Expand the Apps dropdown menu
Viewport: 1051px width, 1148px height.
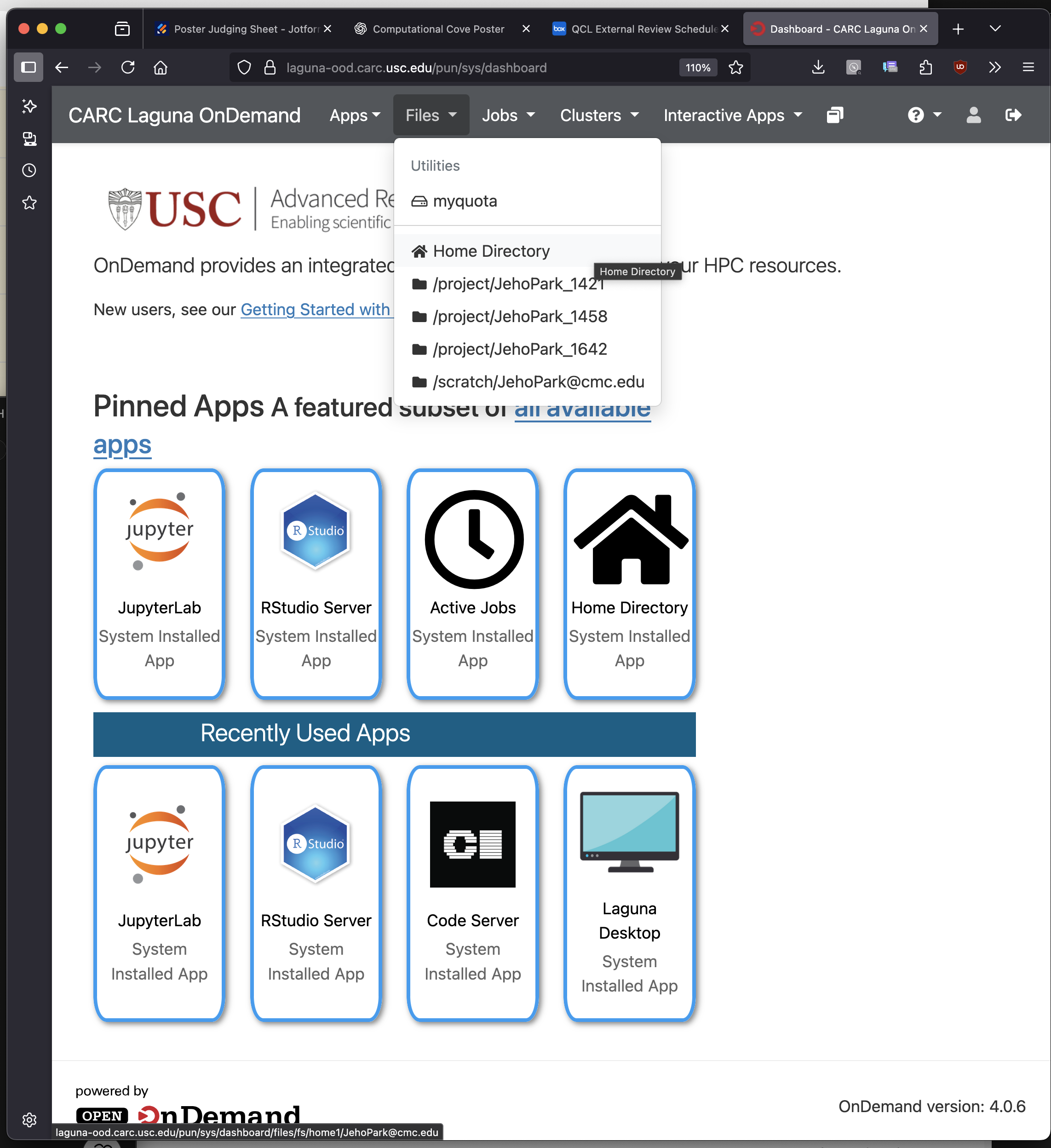pyautogui.click(x=355, y=115)
